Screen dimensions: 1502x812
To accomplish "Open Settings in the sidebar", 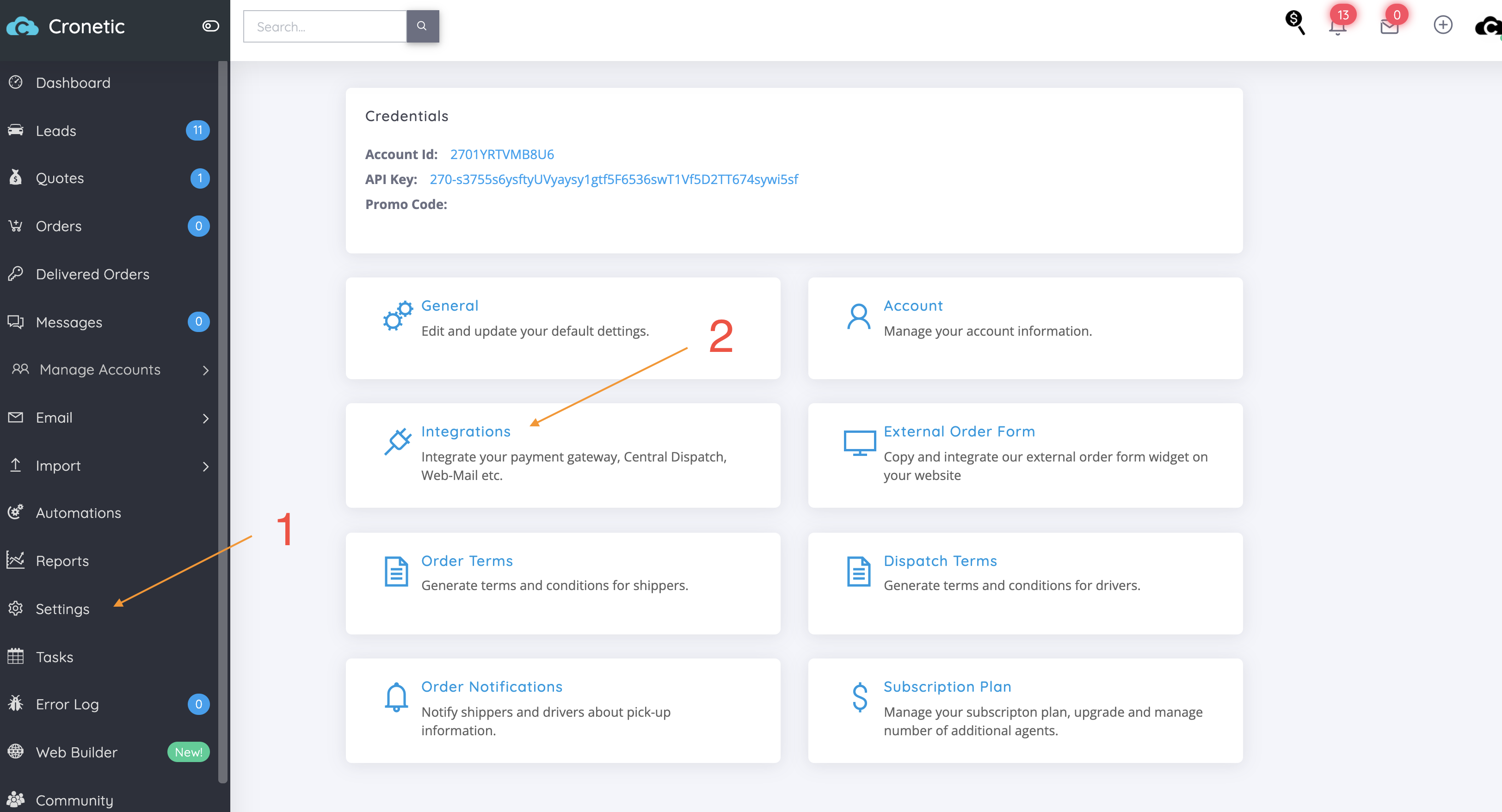I will coord(62,609).
